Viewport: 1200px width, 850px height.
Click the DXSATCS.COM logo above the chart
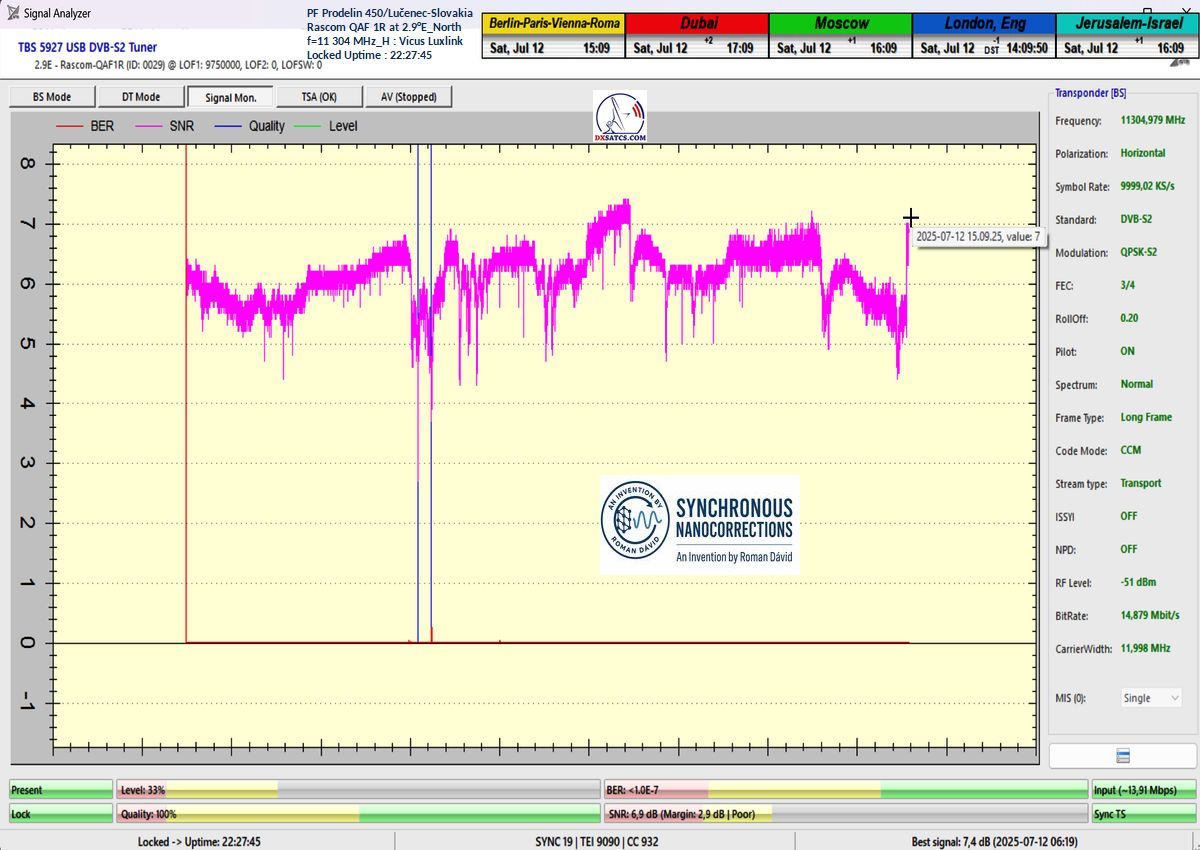620,116
